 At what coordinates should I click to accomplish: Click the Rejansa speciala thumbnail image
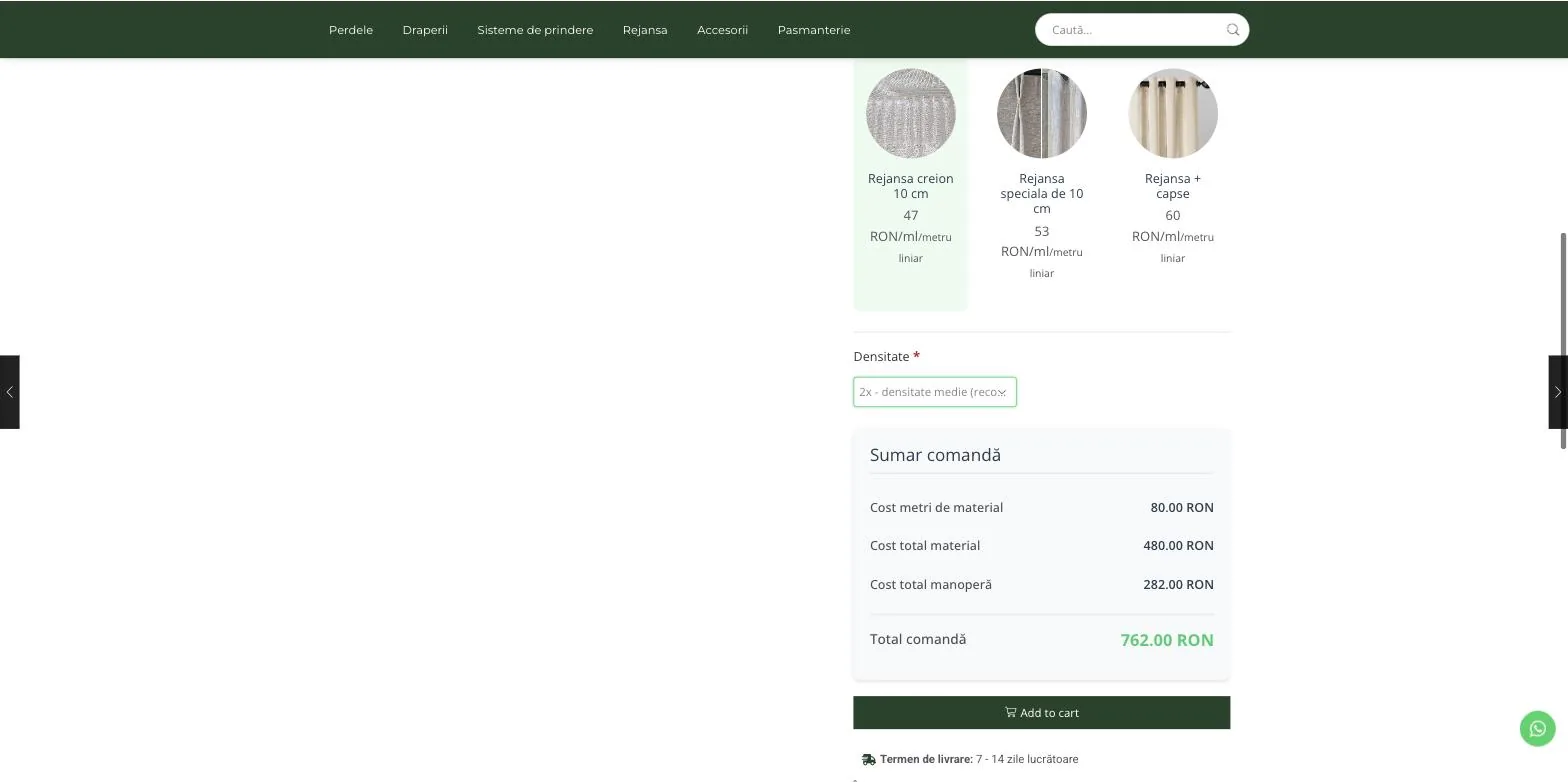(1041, 113)
